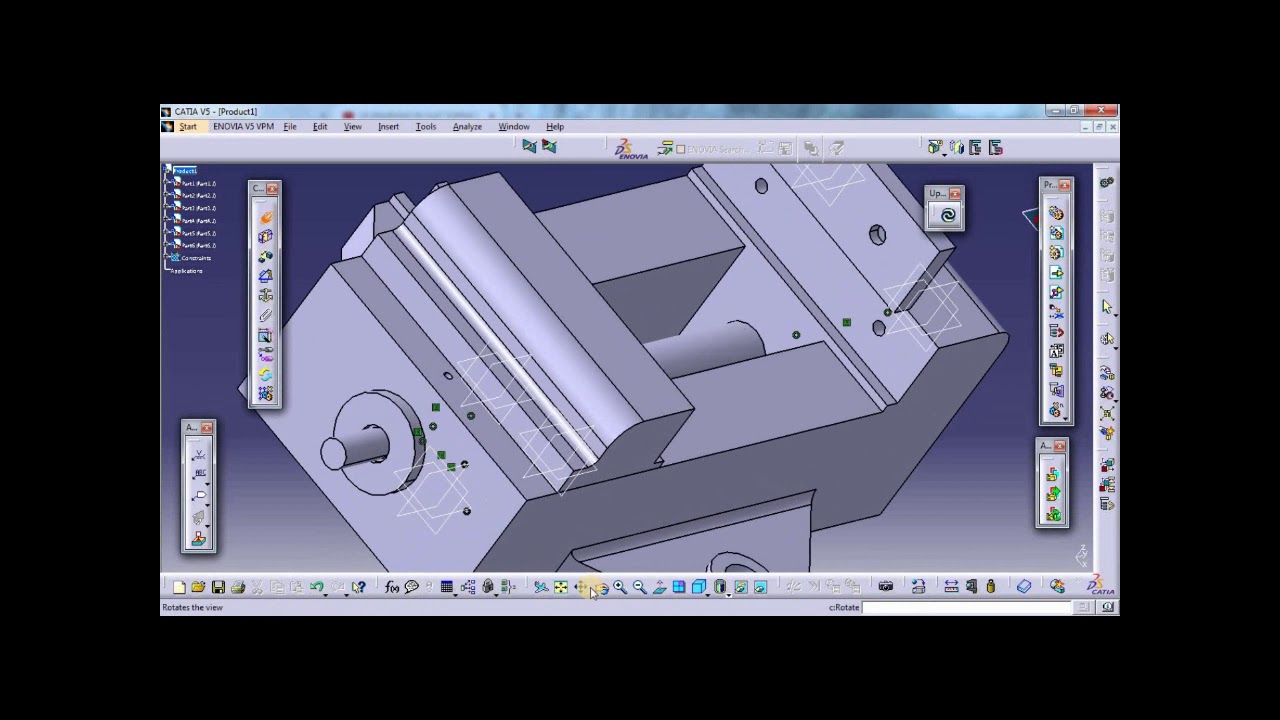
Task: Select Applications node in tree
Action: pos(187,271)
